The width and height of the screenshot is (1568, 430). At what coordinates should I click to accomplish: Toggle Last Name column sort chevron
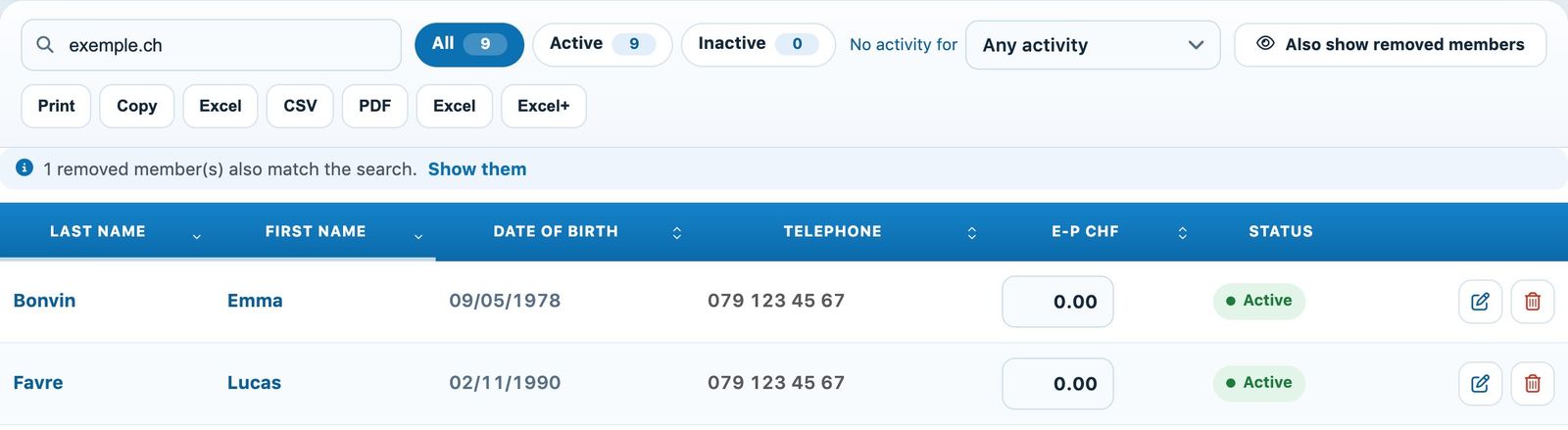(x=197, y=236)
